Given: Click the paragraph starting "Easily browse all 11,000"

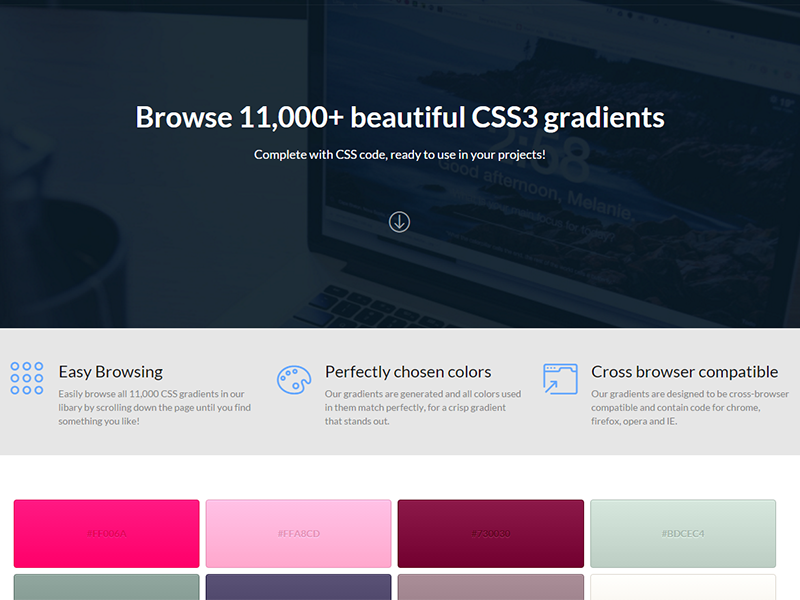Looking at the screenshot, I should [155, 407].
